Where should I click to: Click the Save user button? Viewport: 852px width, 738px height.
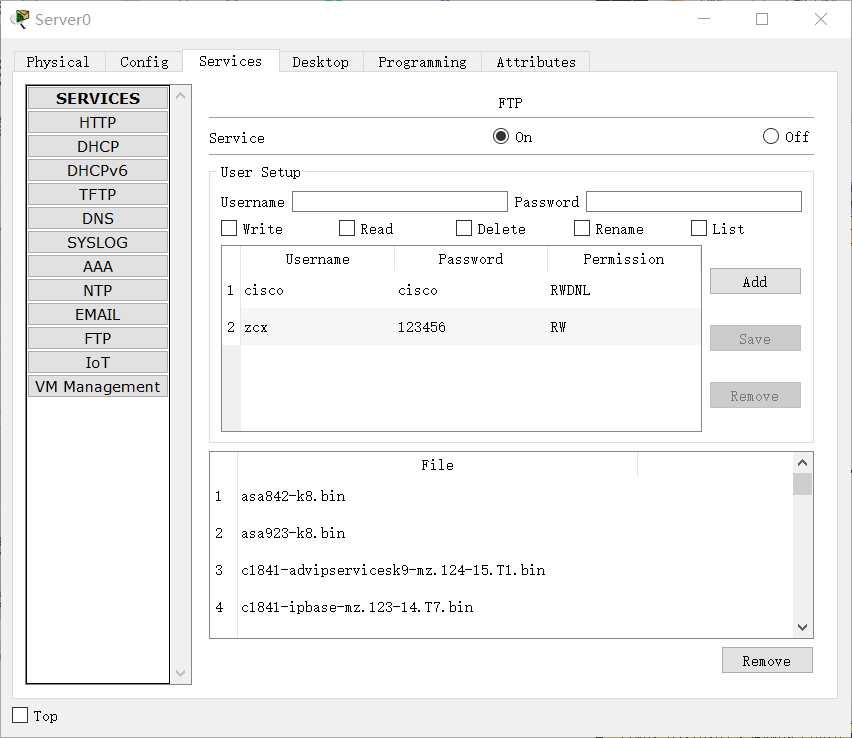755,338
